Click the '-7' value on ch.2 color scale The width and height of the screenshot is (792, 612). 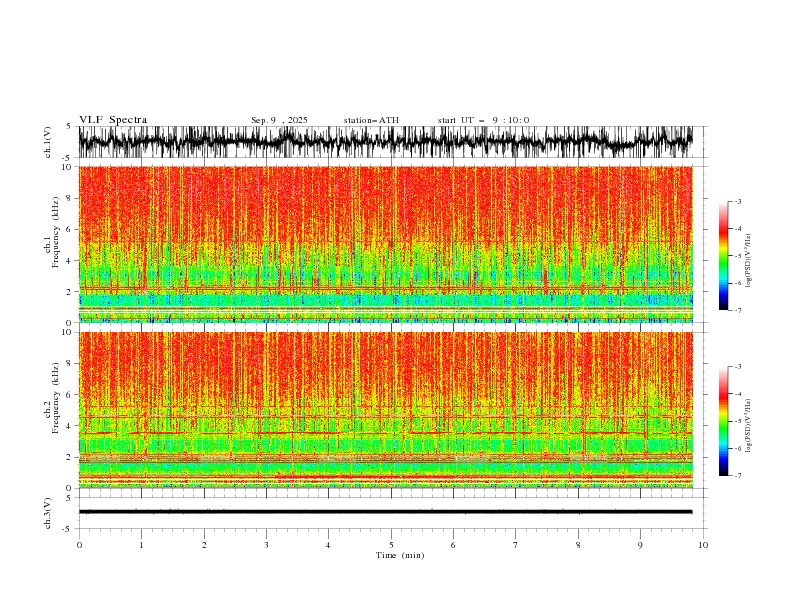737,476
